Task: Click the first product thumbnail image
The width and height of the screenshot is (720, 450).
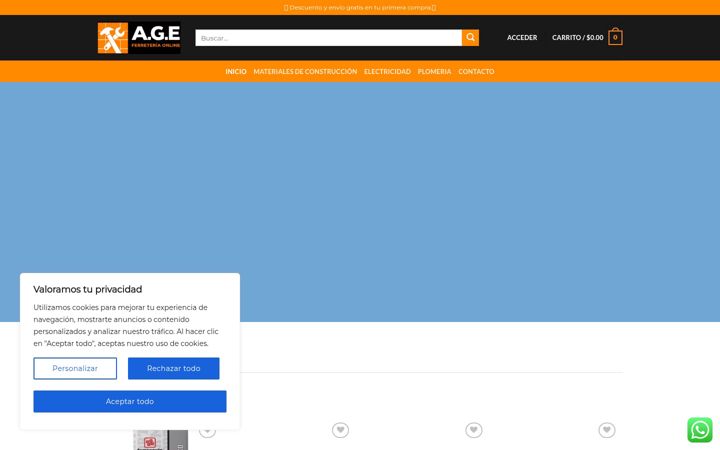Action: pos(160,440)
